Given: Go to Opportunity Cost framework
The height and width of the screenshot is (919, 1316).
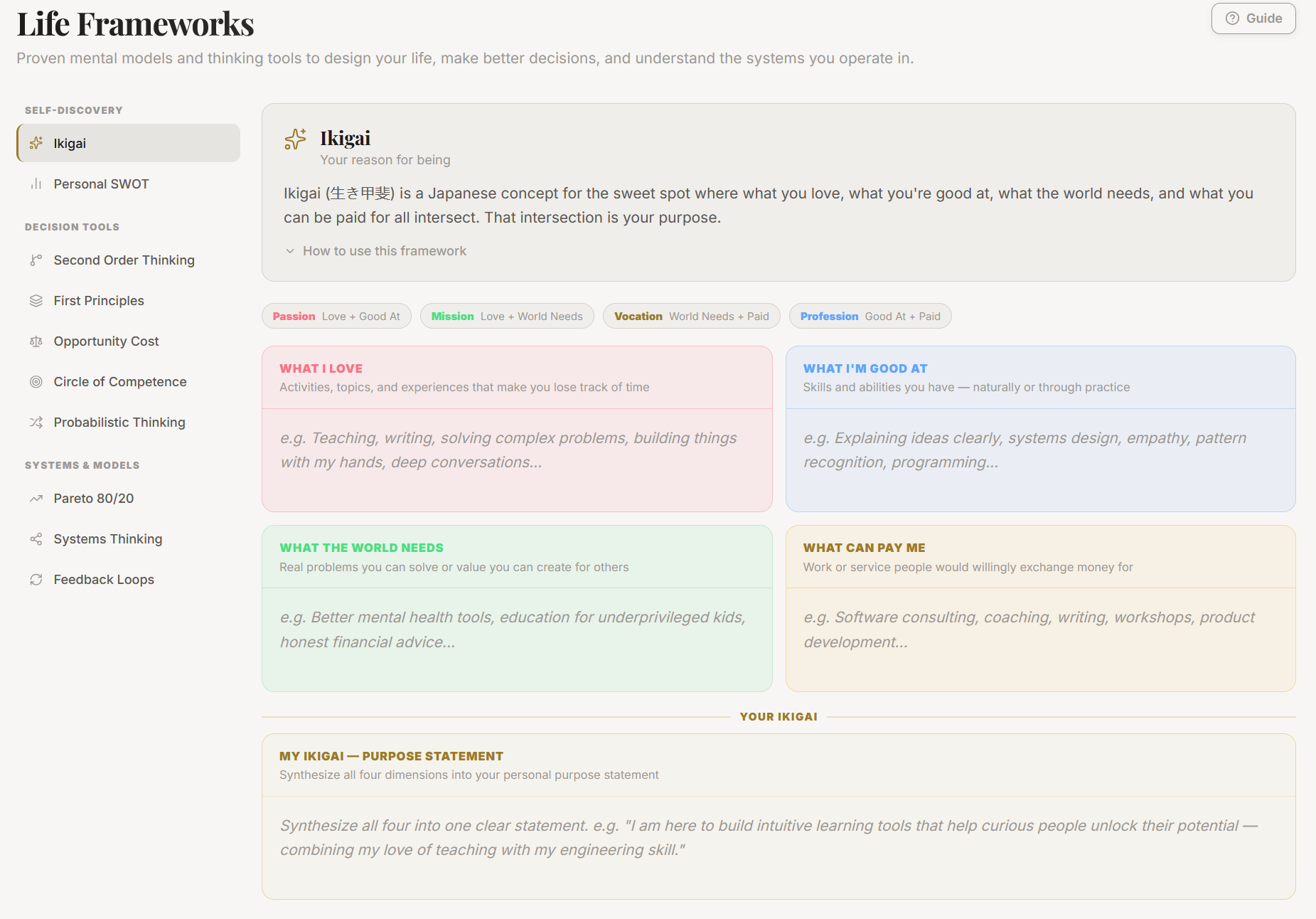Looking at the screenshot, I should (x=129, y=341).
